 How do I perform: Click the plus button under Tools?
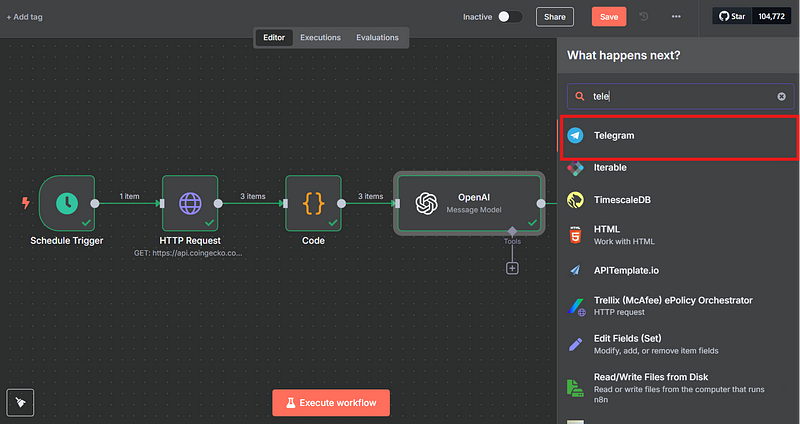point(512,268)
